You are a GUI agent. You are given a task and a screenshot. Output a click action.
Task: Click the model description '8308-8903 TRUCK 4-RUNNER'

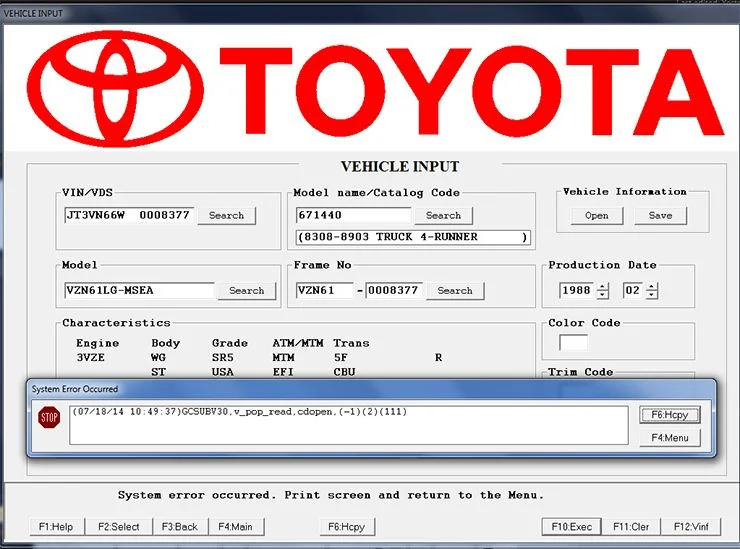pyautogui.click(x=412, y=237)
